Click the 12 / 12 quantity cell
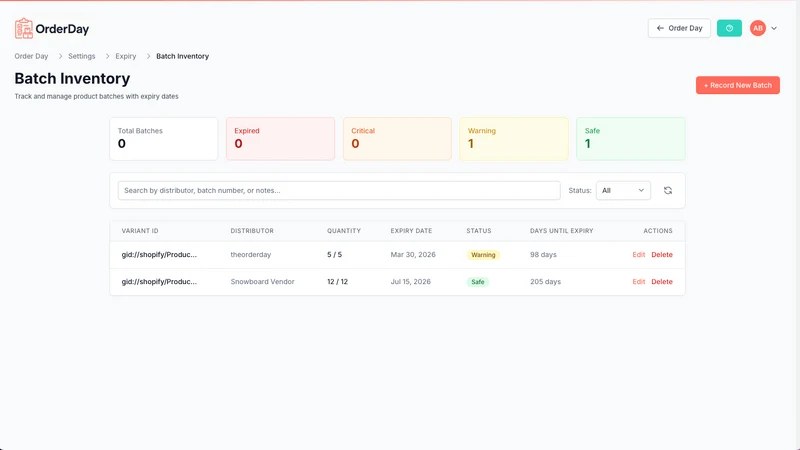The height and width of the screenshot is (450, 800). tap(337, 282)
